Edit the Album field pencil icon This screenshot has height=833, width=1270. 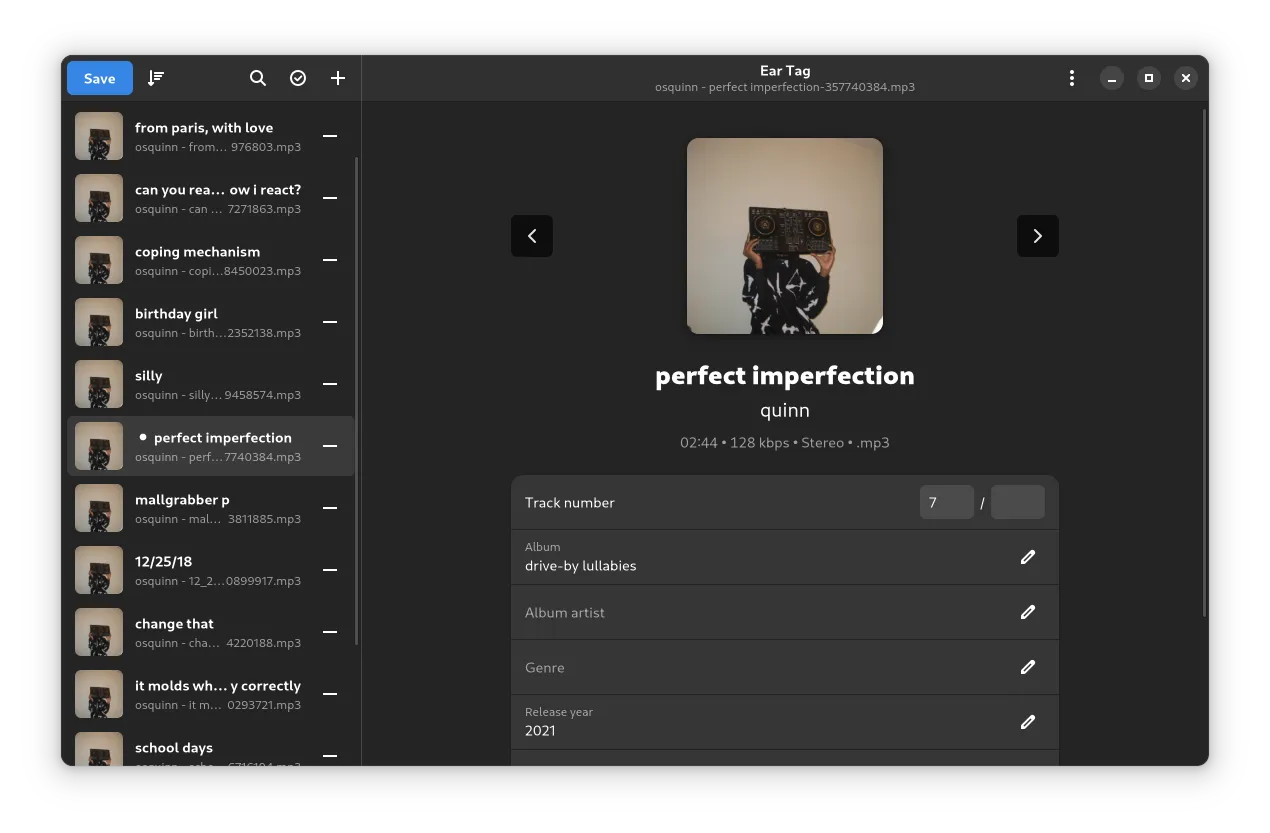1027,557
